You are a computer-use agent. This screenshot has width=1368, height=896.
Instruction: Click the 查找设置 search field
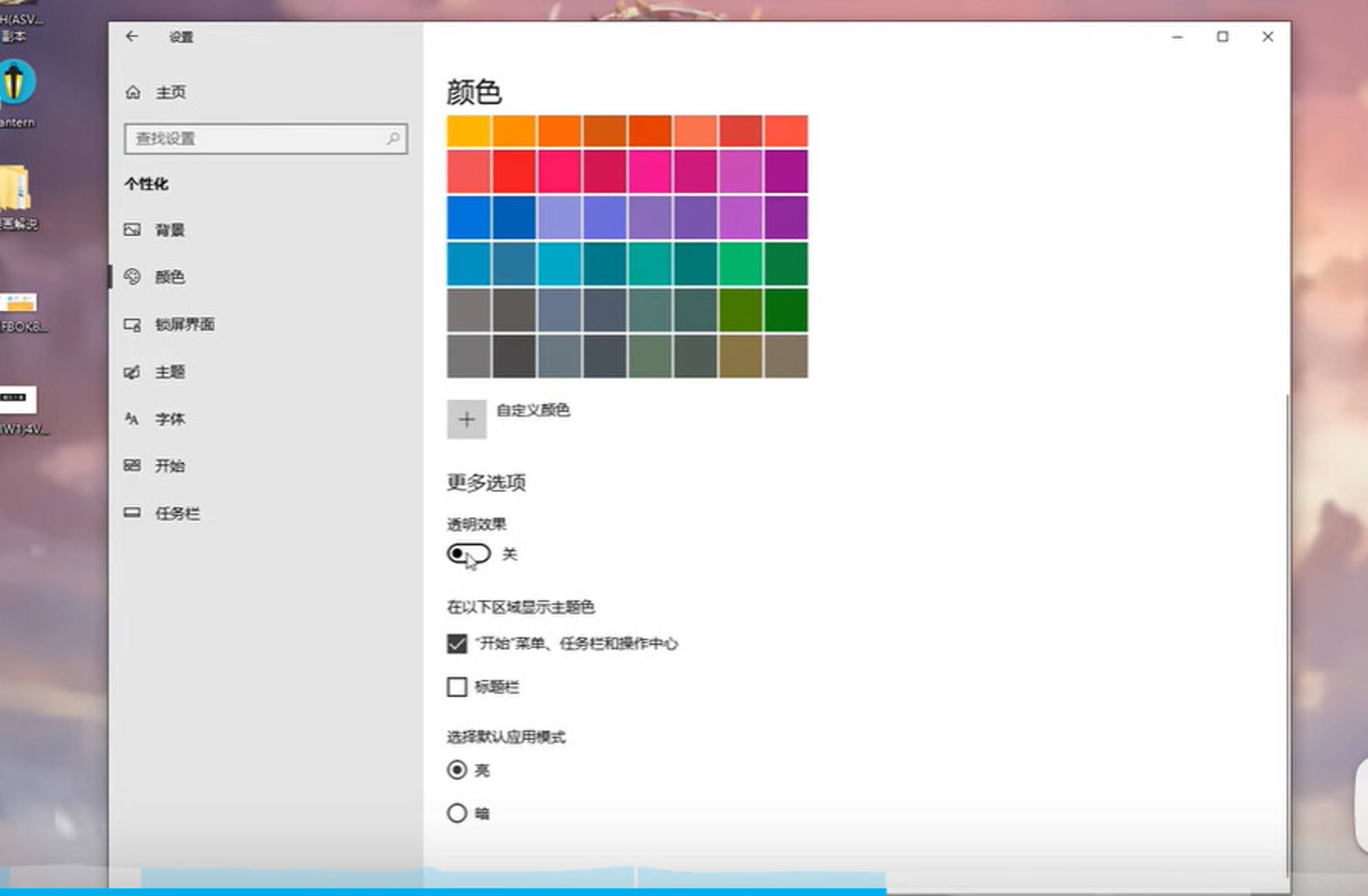click(x=266, y=139)
